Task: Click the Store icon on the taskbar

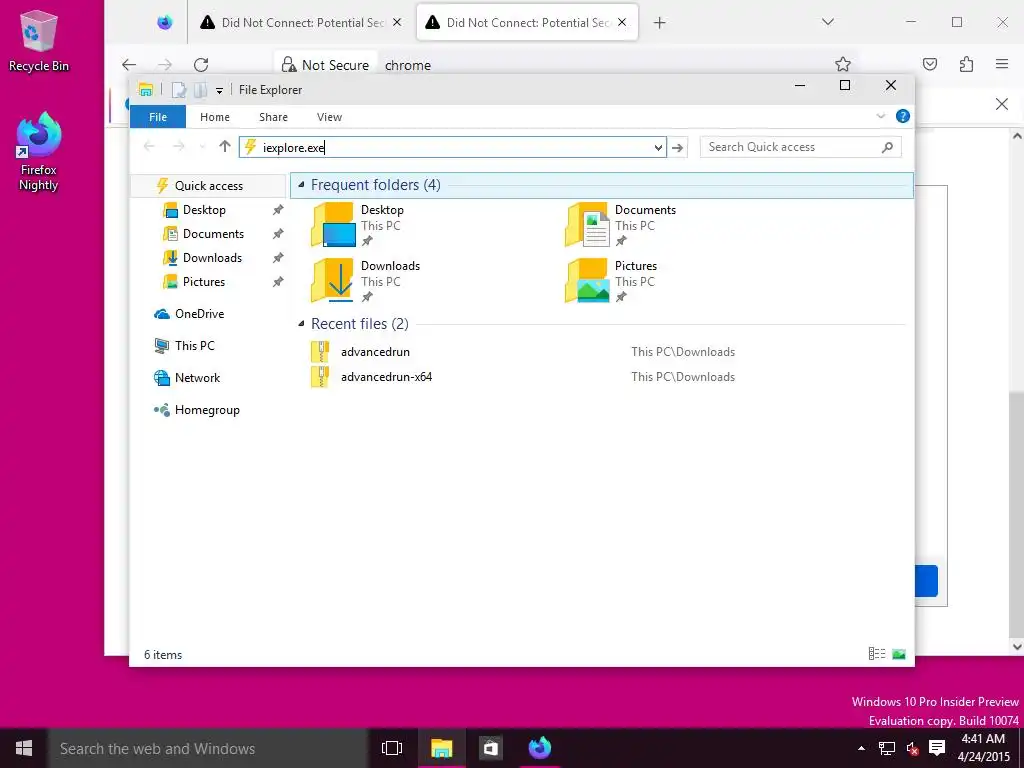Action: [x=490, y=748]
